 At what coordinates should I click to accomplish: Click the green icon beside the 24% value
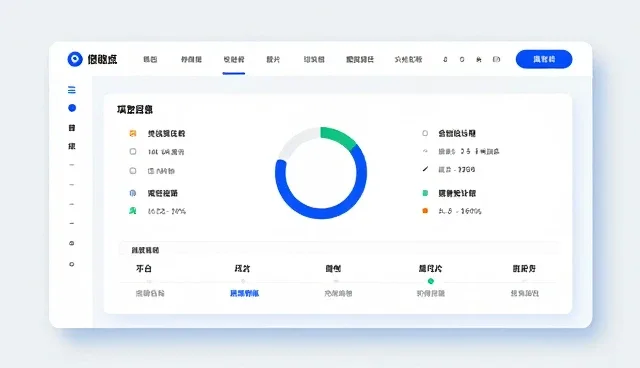pyautogui.click(x=133, y=211)
